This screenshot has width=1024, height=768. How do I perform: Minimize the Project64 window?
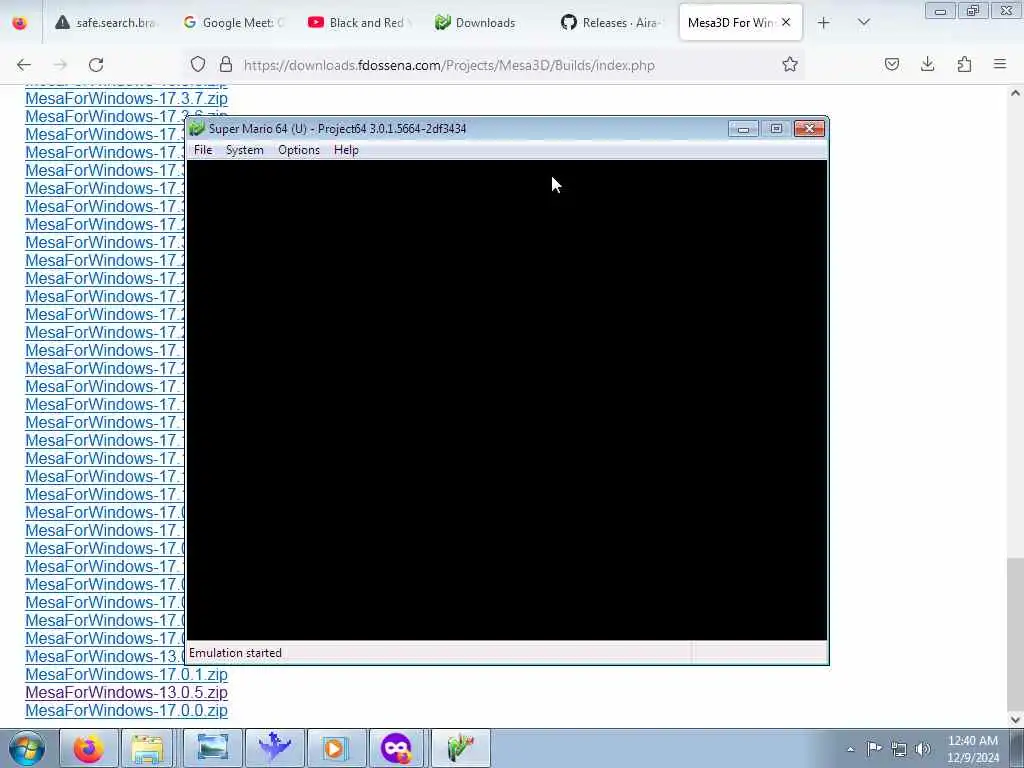pyautogui.click(x=743, y=129)
